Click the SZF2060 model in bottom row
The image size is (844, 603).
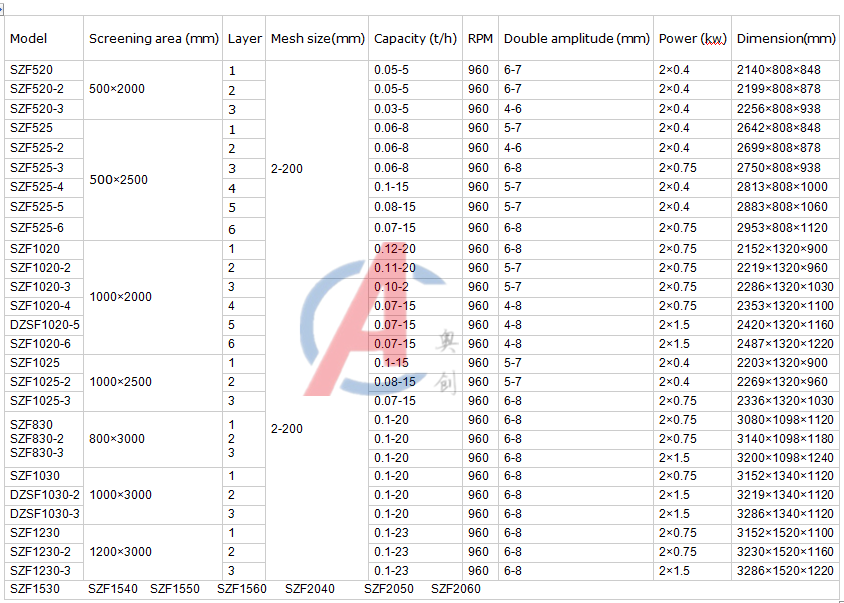455,589
